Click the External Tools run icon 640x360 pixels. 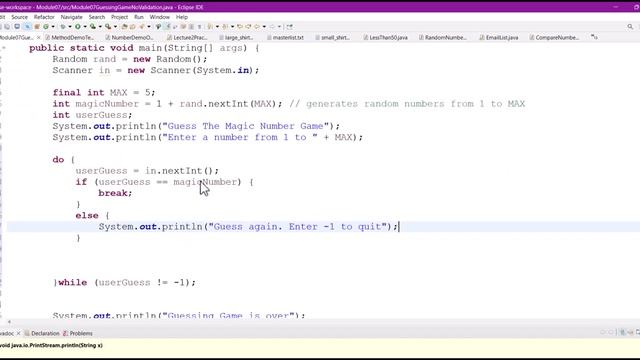click(108, 27)
